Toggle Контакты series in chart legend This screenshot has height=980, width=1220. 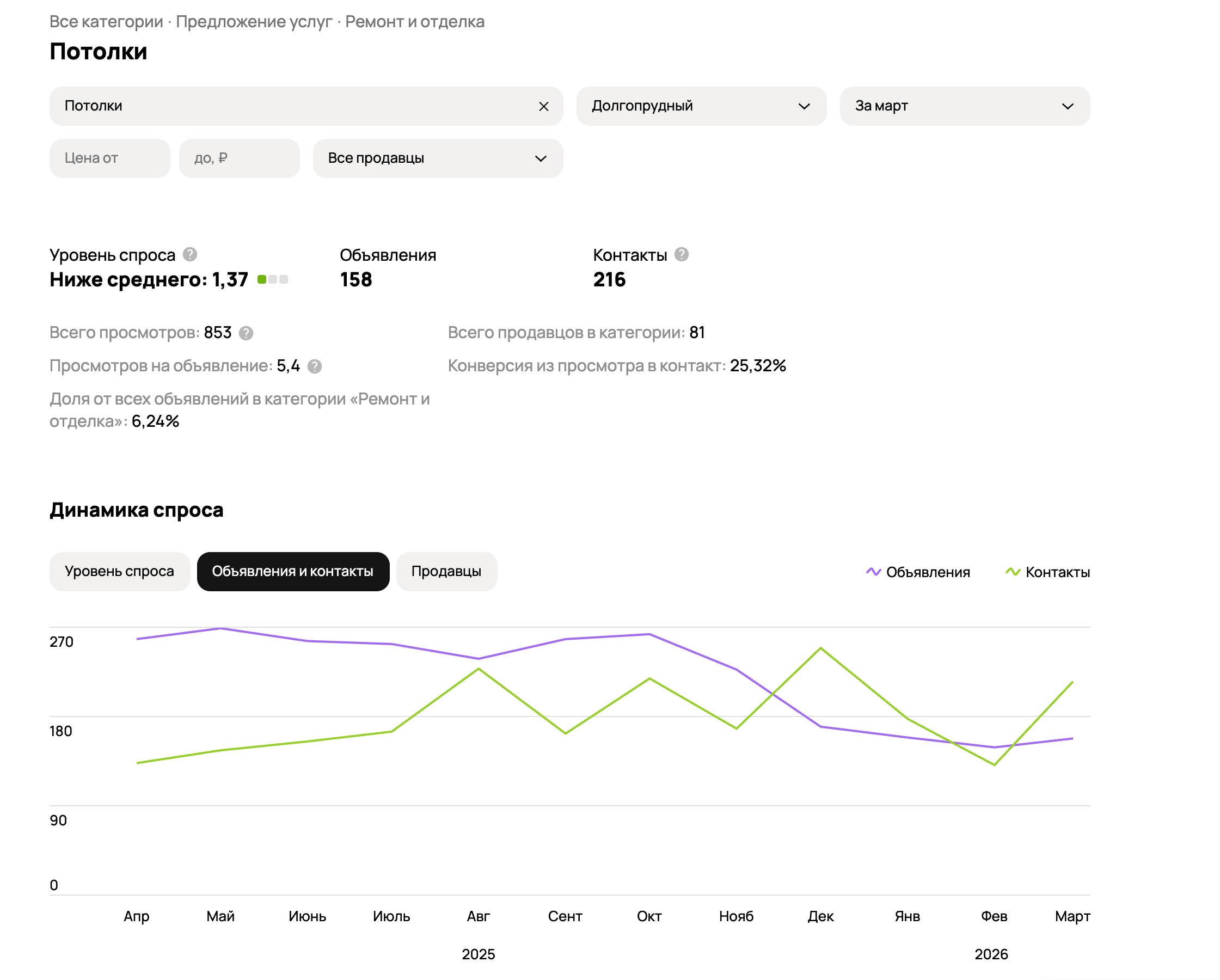1057,572
